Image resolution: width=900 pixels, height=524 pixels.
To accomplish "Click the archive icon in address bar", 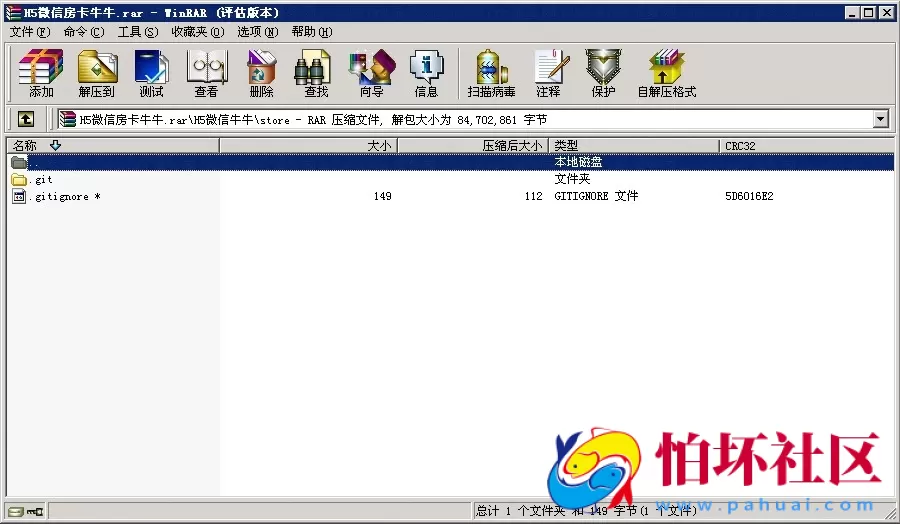I will click(68, 119).
